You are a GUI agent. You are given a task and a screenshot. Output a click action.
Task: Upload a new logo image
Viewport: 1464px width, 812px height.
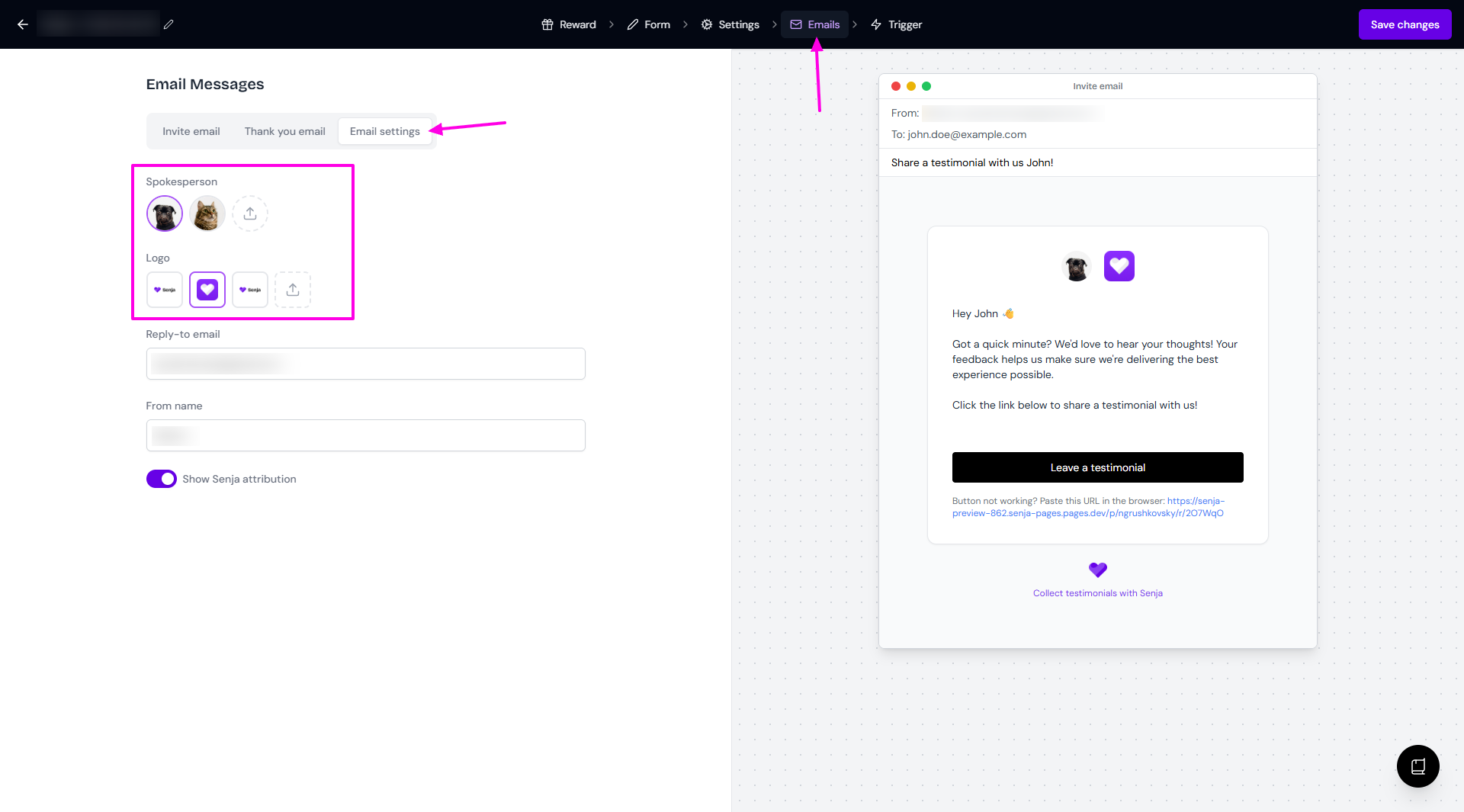293,290
